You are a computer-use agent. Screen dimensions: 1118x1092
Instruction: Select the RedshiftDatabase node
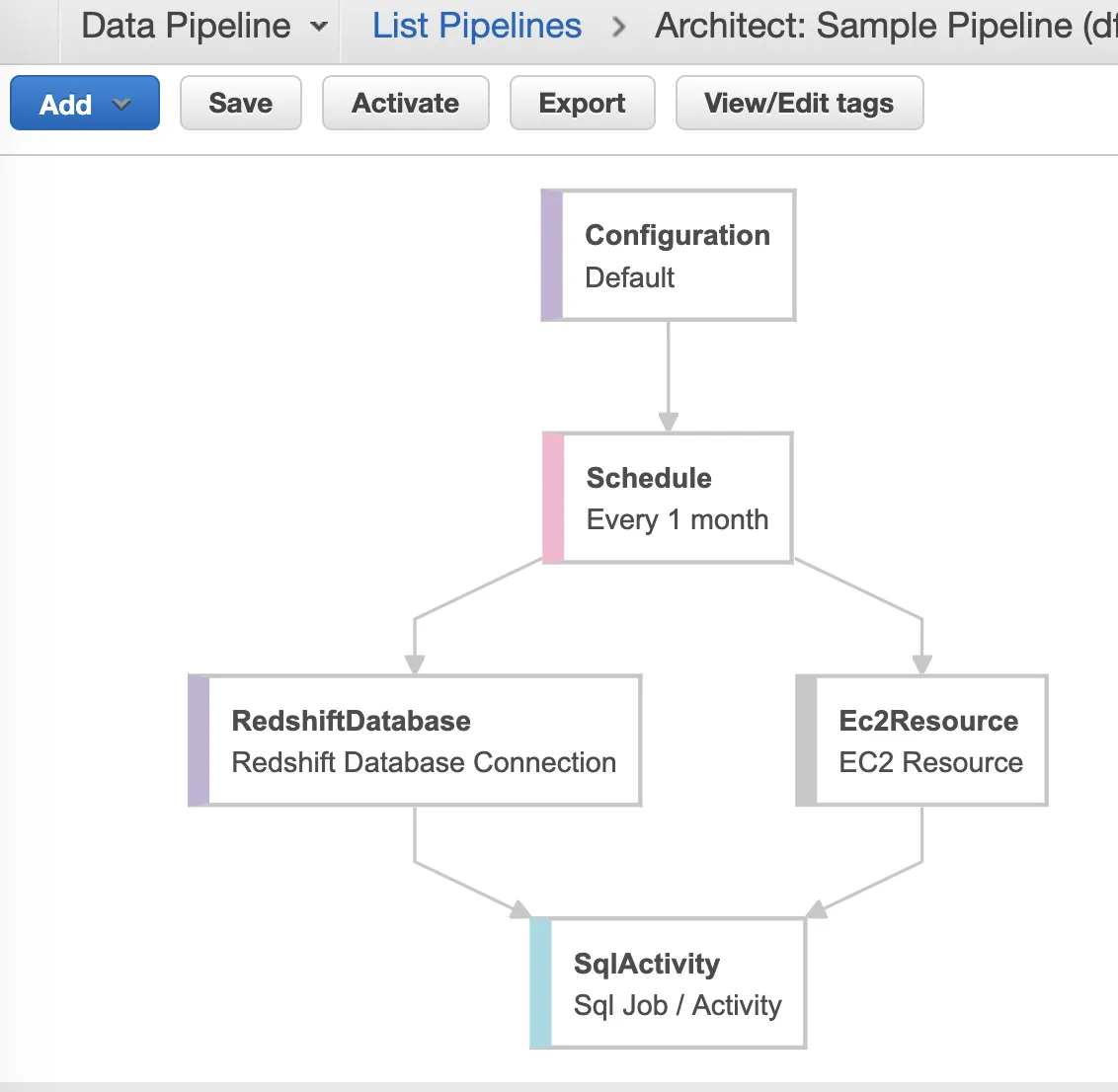click(425, 741)
